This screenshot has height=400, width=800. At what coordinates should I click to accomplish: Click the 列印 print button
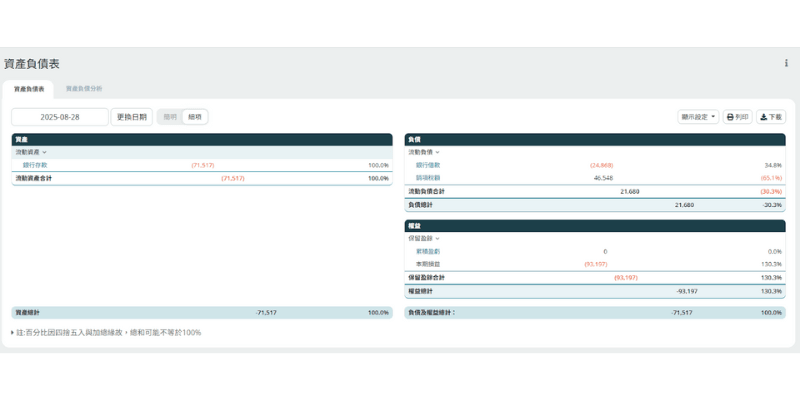tap(737, 117)
